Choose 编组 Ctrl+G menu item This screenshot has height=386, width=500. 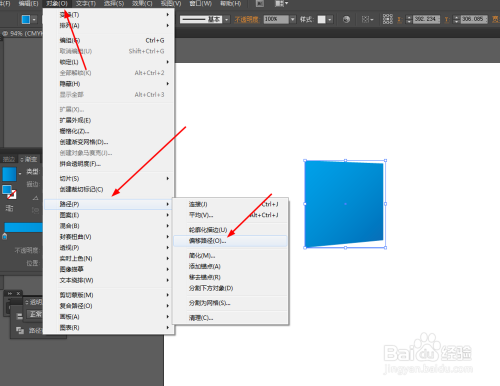109,40
